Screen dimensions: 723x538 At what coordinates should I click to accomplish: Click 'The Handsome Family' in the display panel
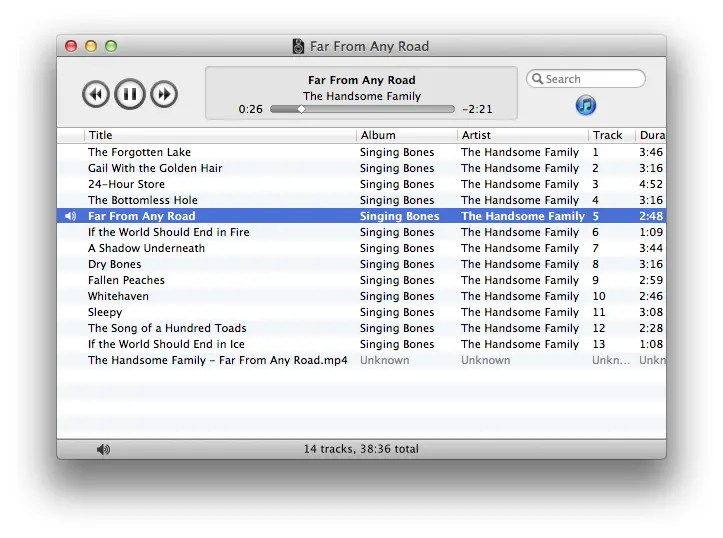(362, 96)
